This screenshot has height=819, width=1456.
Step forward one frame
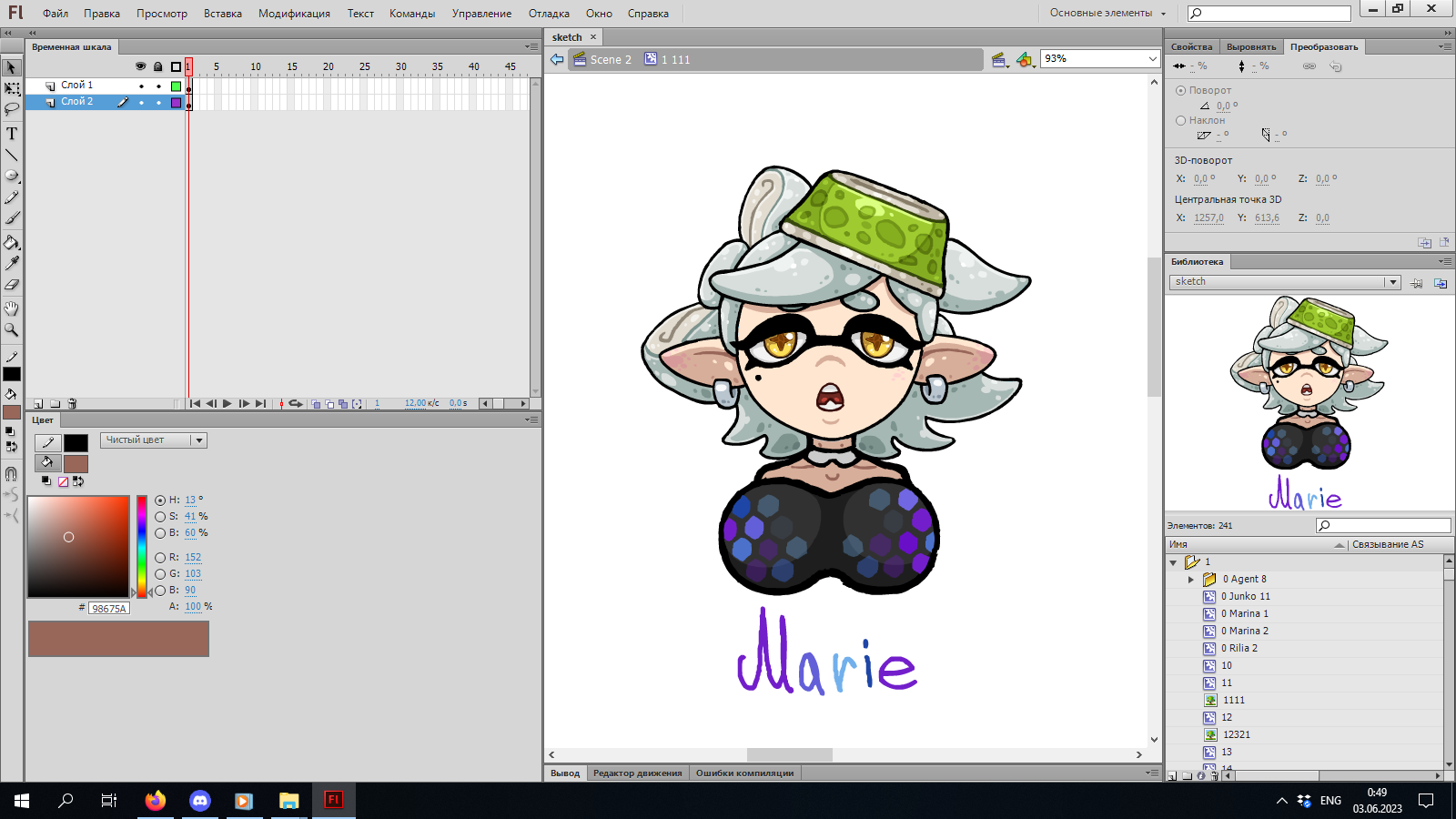tap(244, 404)
